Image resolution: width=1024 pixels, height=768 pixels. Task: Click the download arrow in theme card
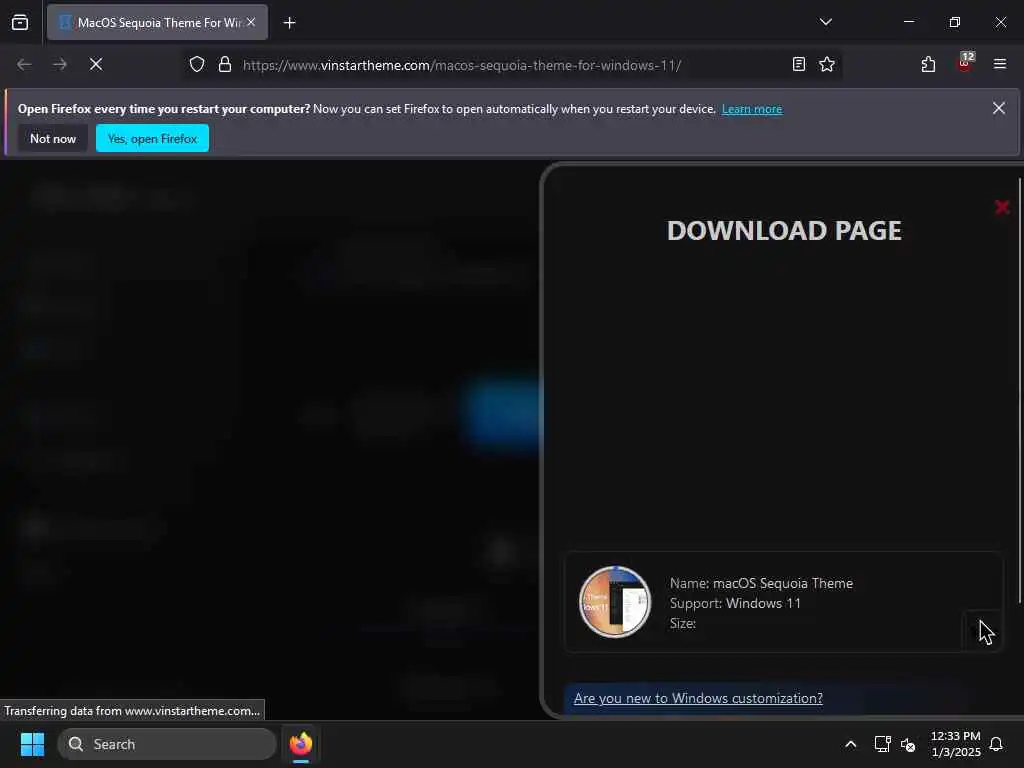982,632
